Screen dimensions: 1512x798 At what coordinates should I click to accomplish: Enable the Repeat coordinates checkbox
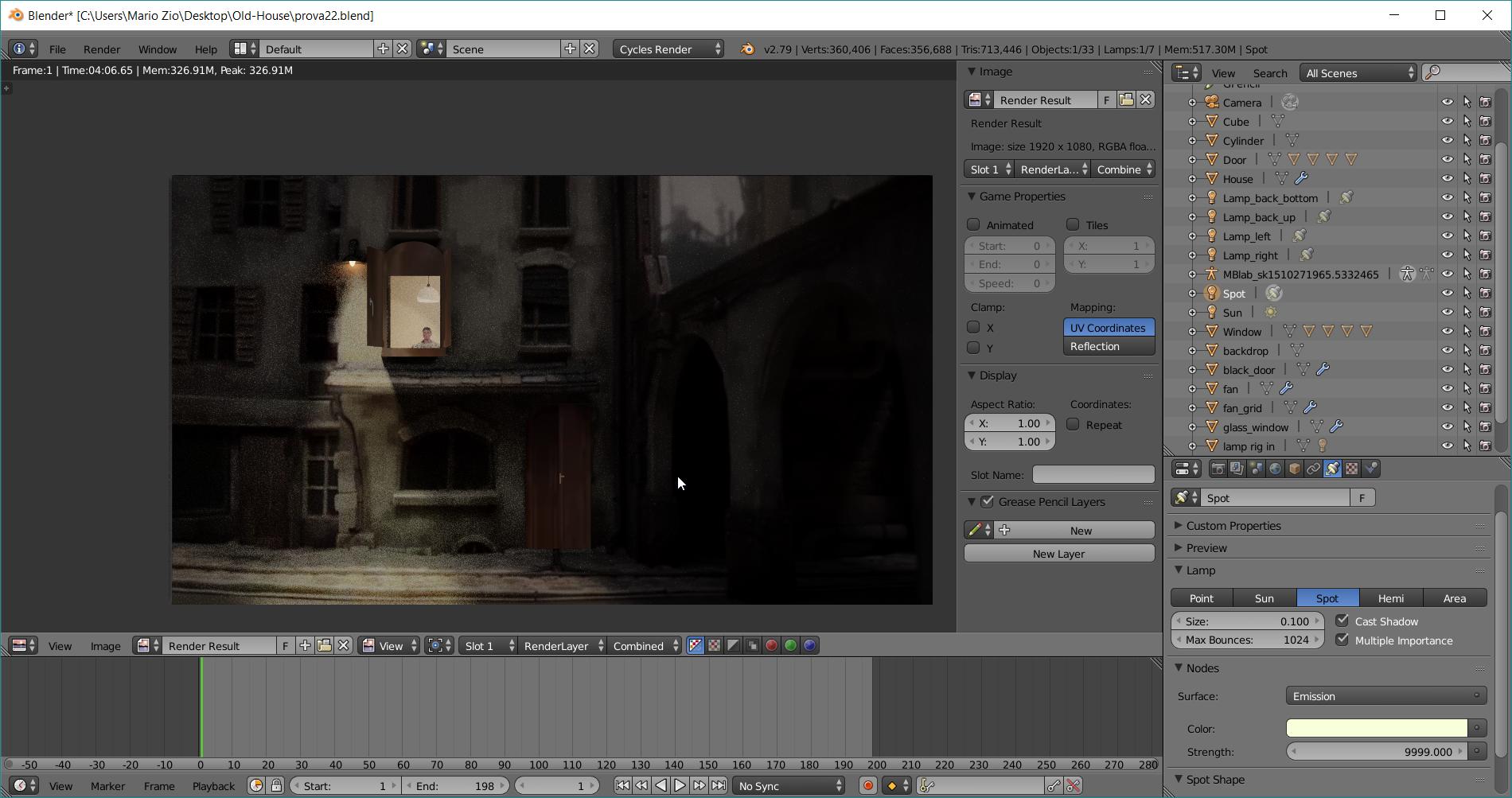1073,424
